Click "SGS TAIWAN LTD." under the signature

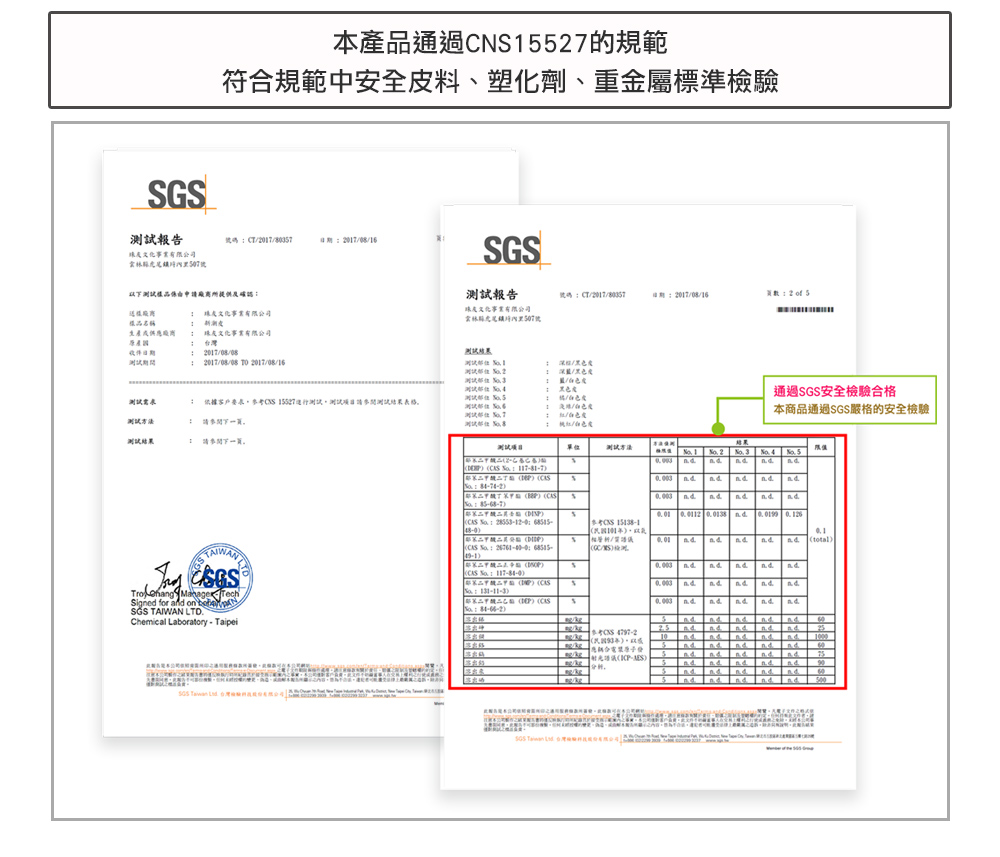click(166, 612)
